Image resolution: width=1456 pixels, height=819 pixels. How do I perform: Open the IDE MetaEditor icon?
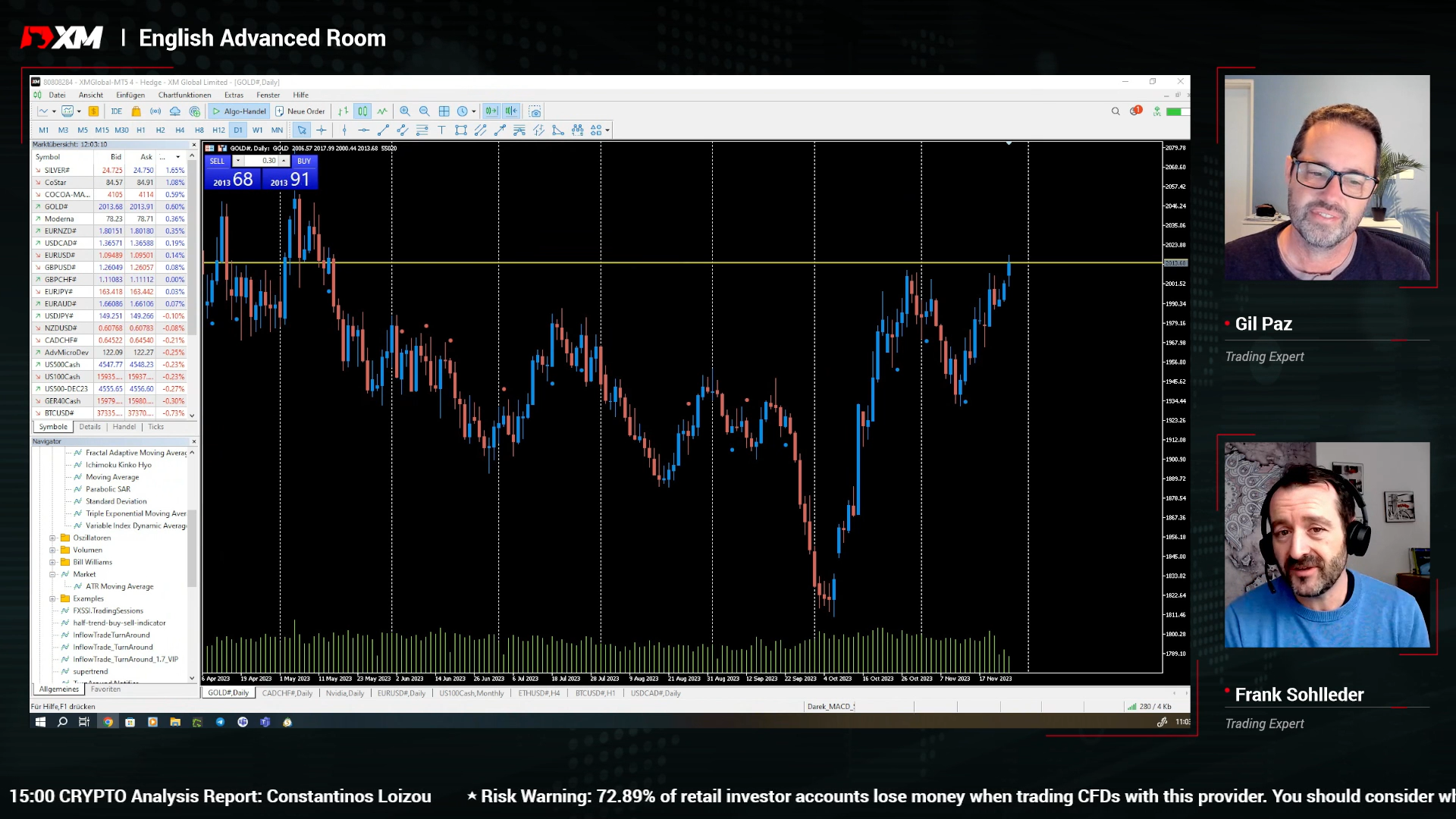pyautogui.click(x=116, y=111)
